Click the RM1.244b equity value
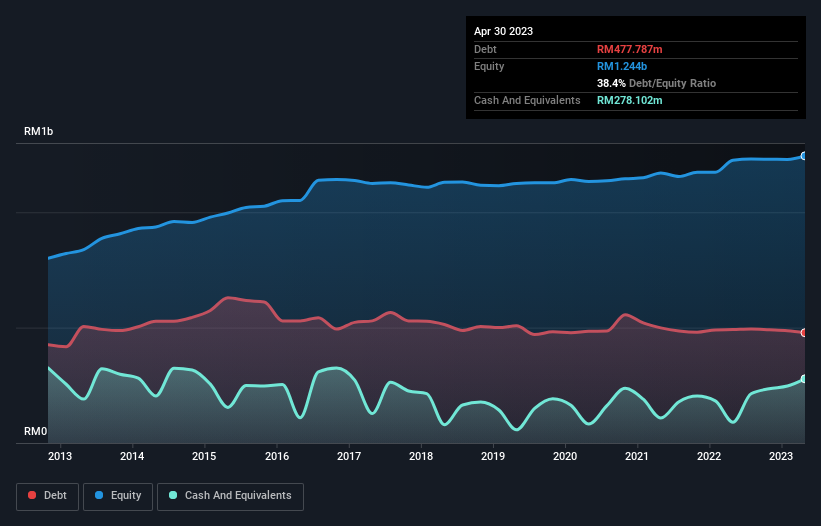The height and width of the screenshot is (526, 821). click(x=622, y=66)
